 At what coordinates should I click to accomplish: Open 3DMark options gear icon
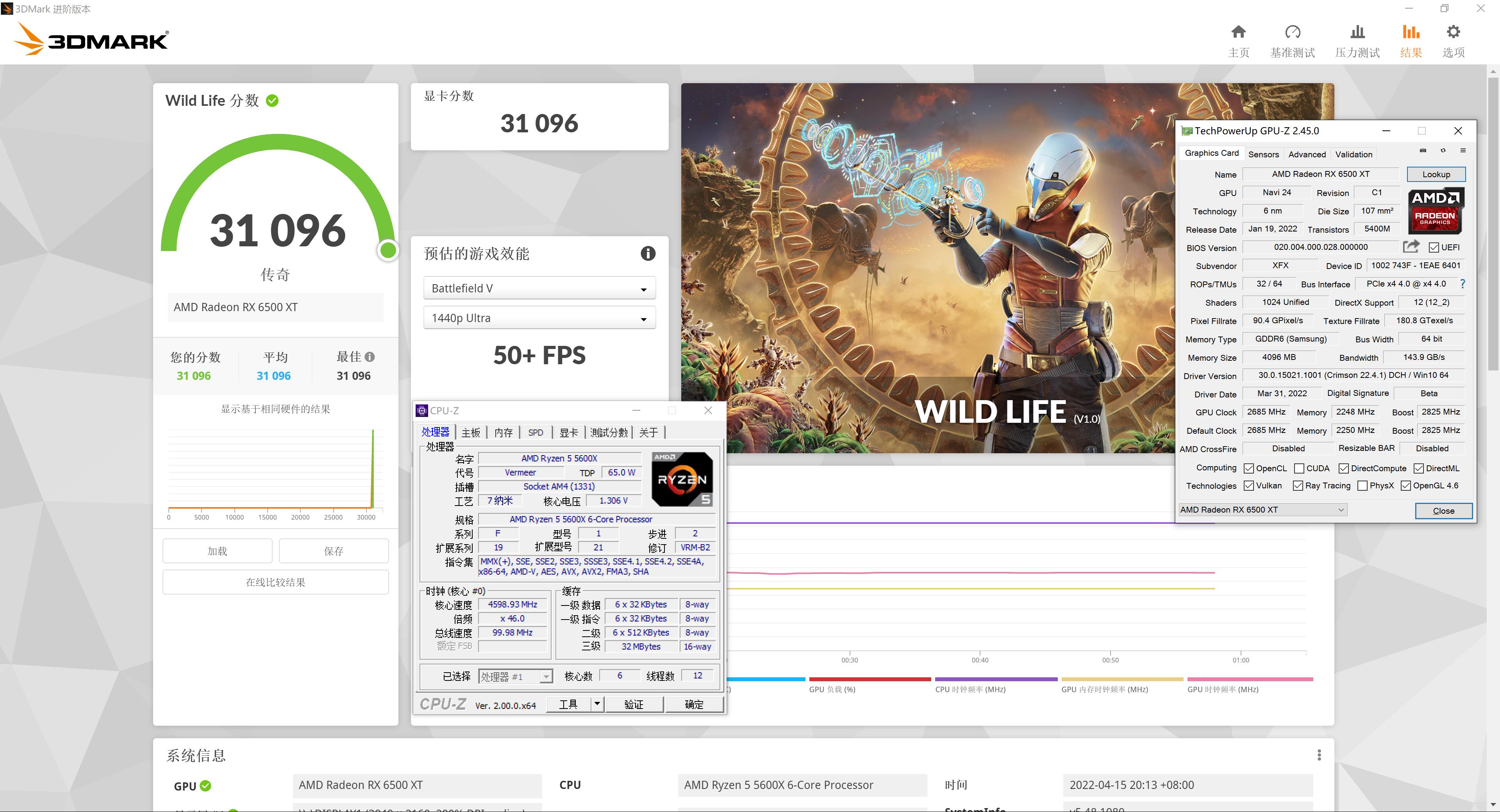(1453, 32)
